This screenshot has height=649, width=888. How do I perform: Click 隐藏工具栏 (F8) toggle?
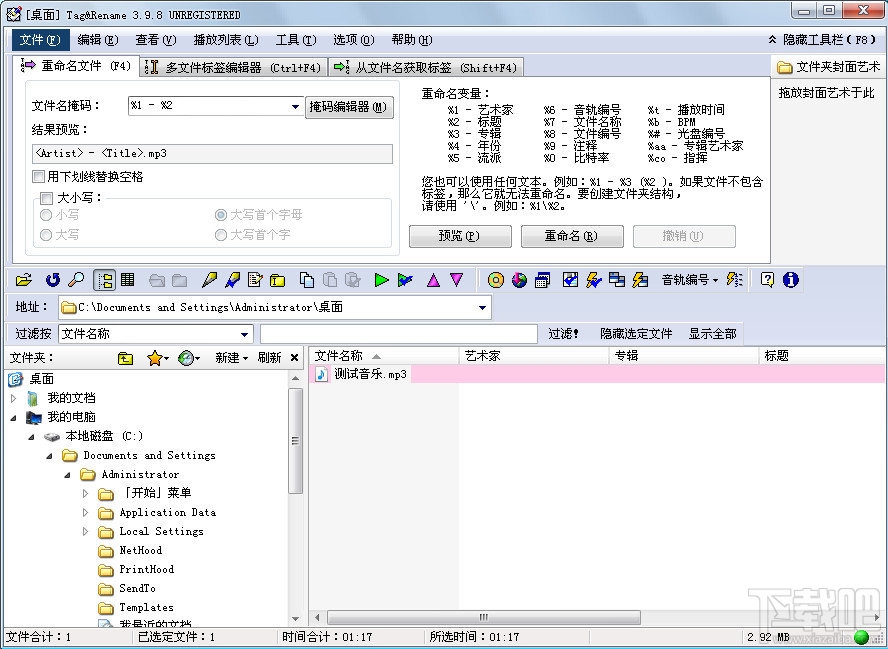tap(822, 40)
